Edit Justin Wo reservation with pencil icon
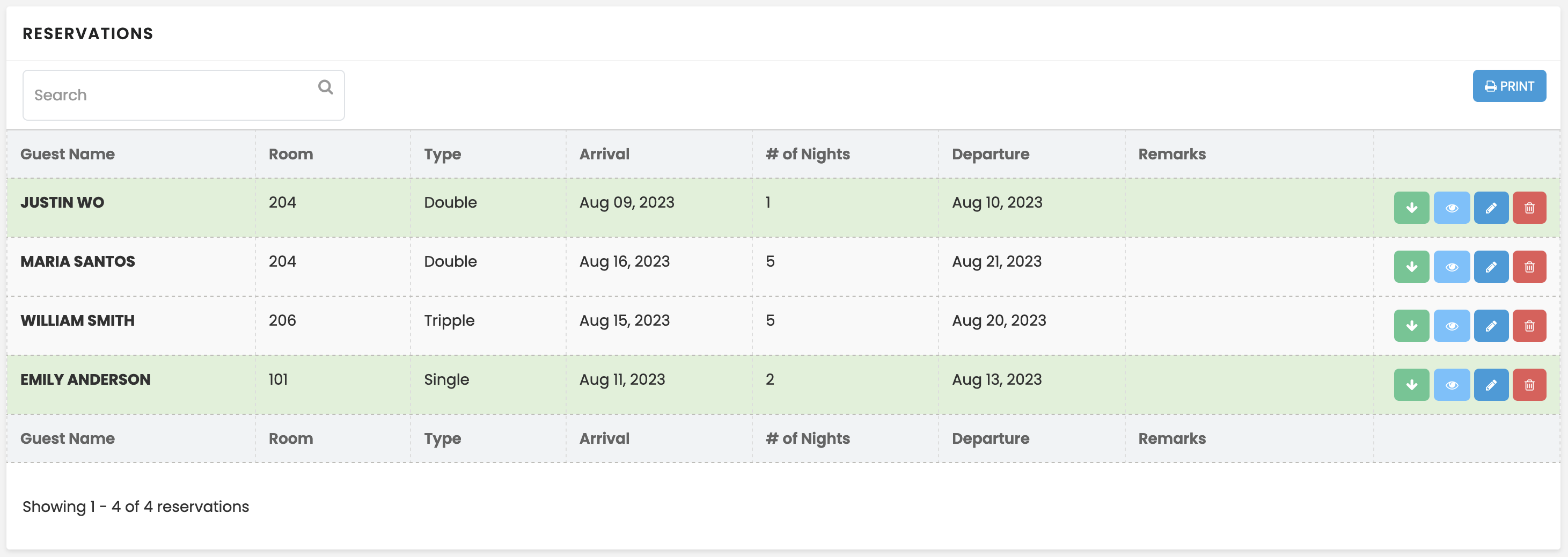The image size is (1568, 557). (1491, 208)
